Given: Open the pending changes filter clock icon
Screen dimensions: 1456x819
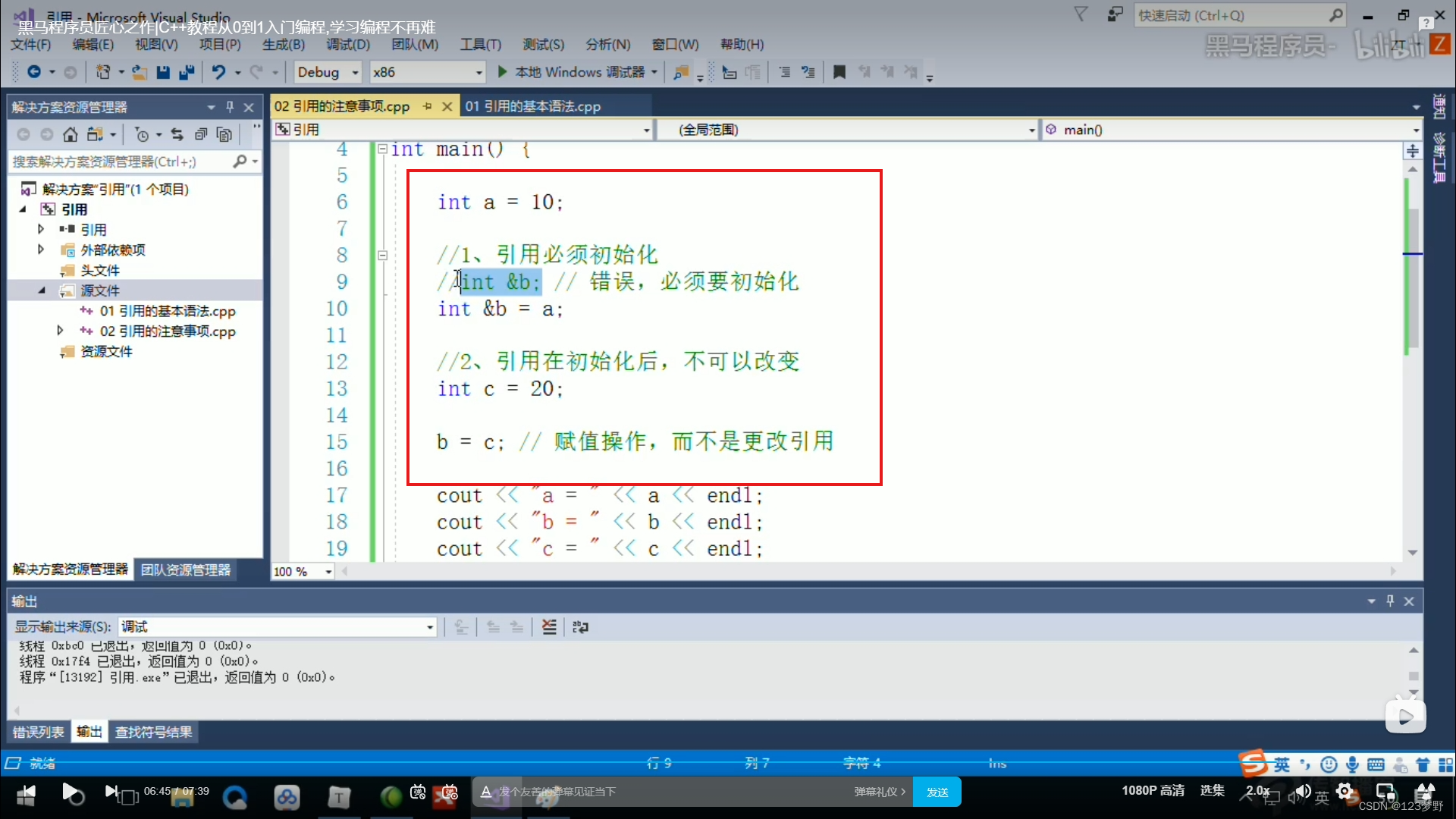Looking at the screenshot, I should [142, 134].
